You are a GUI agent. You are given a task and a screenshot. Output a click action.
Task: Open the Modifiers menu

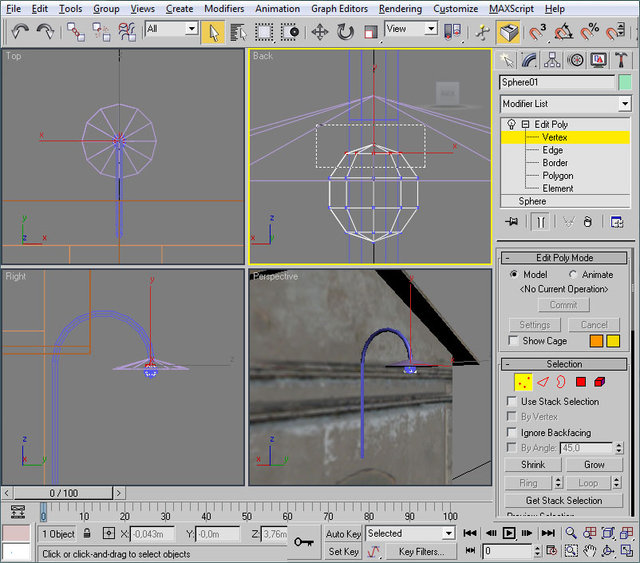click(224, 8)
